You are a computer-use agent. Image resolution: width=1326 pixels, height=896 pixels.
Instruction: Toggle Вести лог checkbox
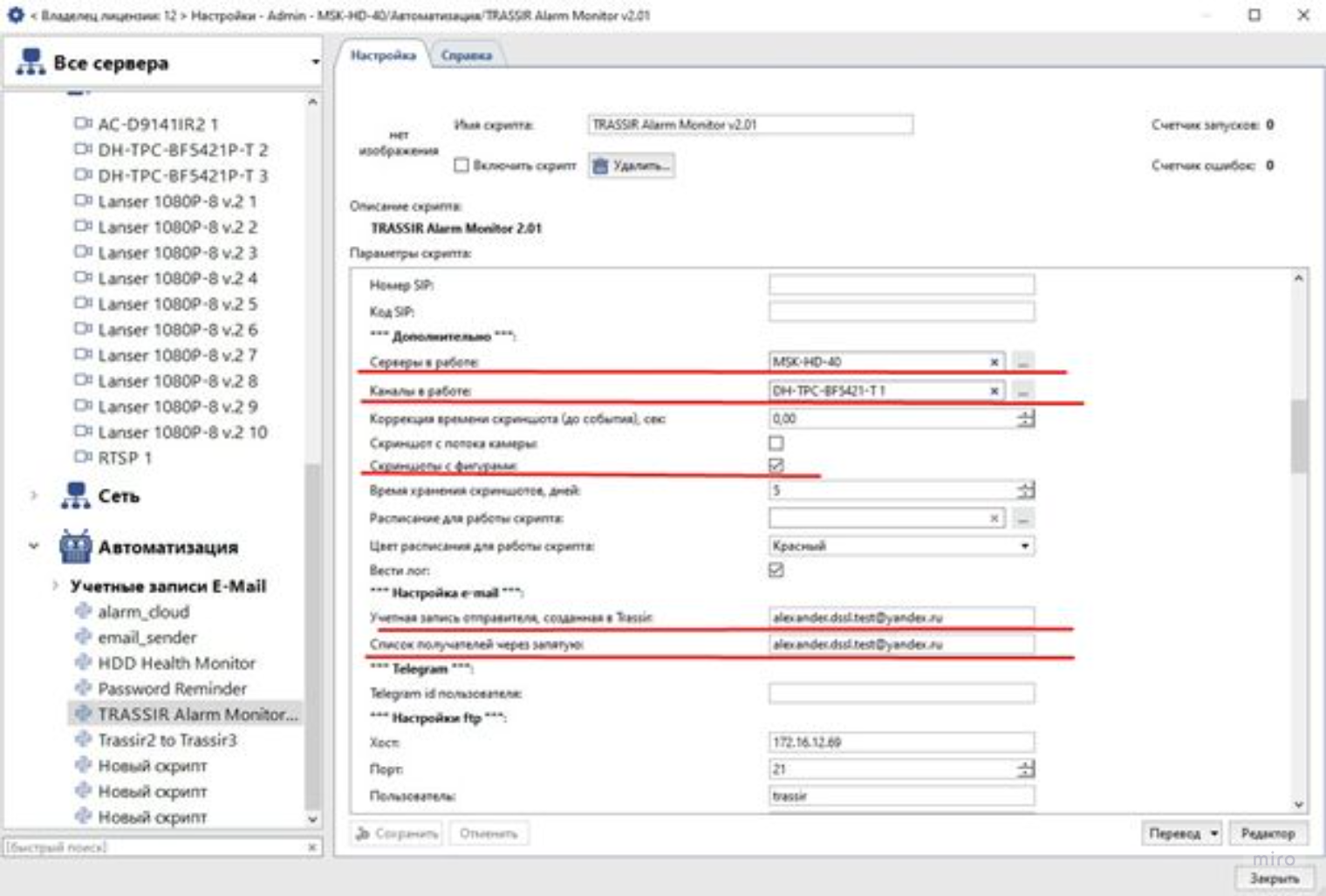coord(776,570)
